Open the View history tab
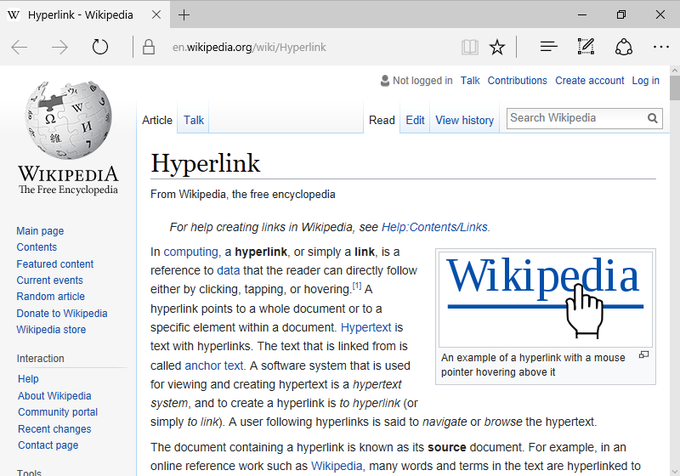The height and width of the screenshot is (476, 680). (x=464, y=120)
